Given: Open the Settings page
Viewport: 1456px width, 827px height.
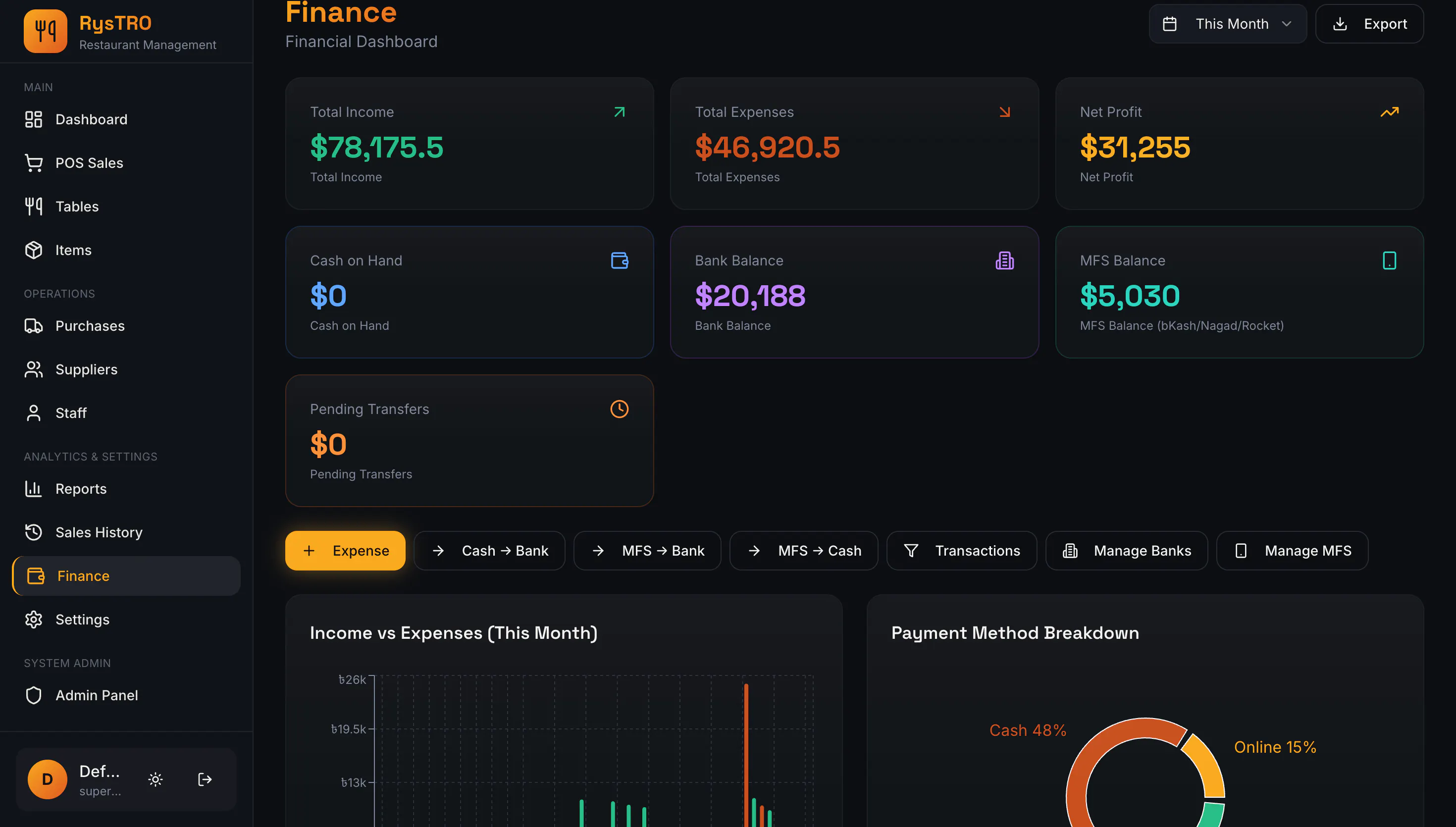Looking at the screenshot, I should 126,619.
